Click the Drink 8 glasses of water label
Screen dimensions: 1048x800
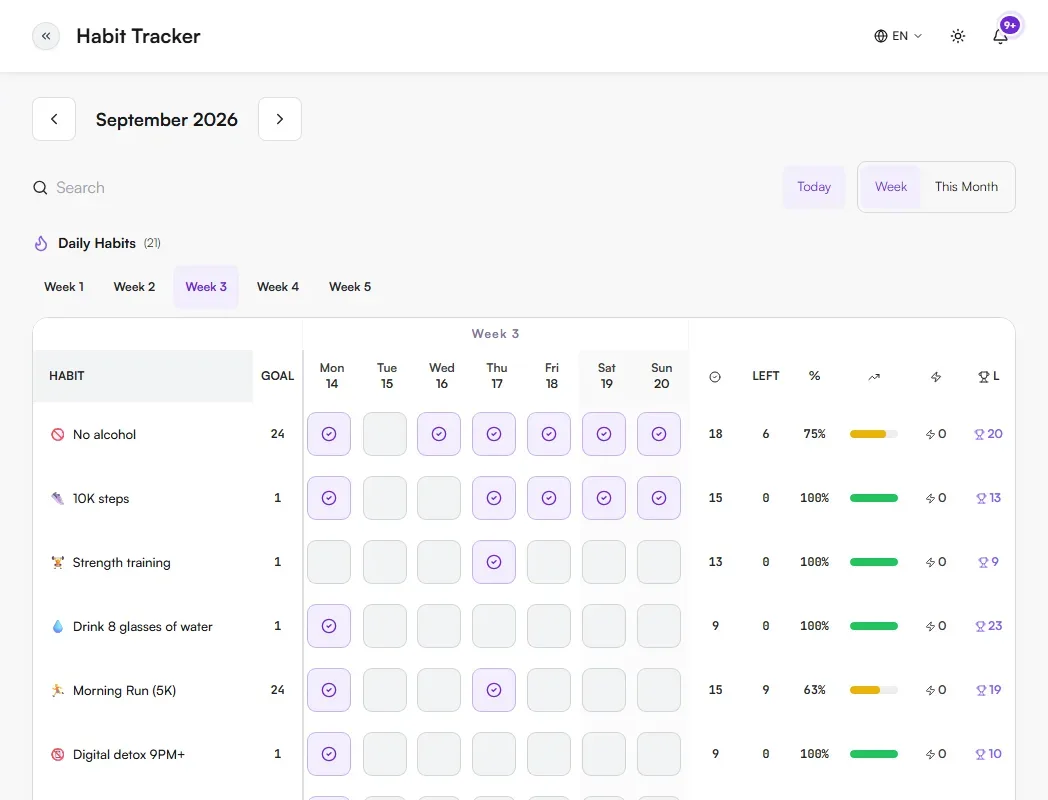[142, 627]
